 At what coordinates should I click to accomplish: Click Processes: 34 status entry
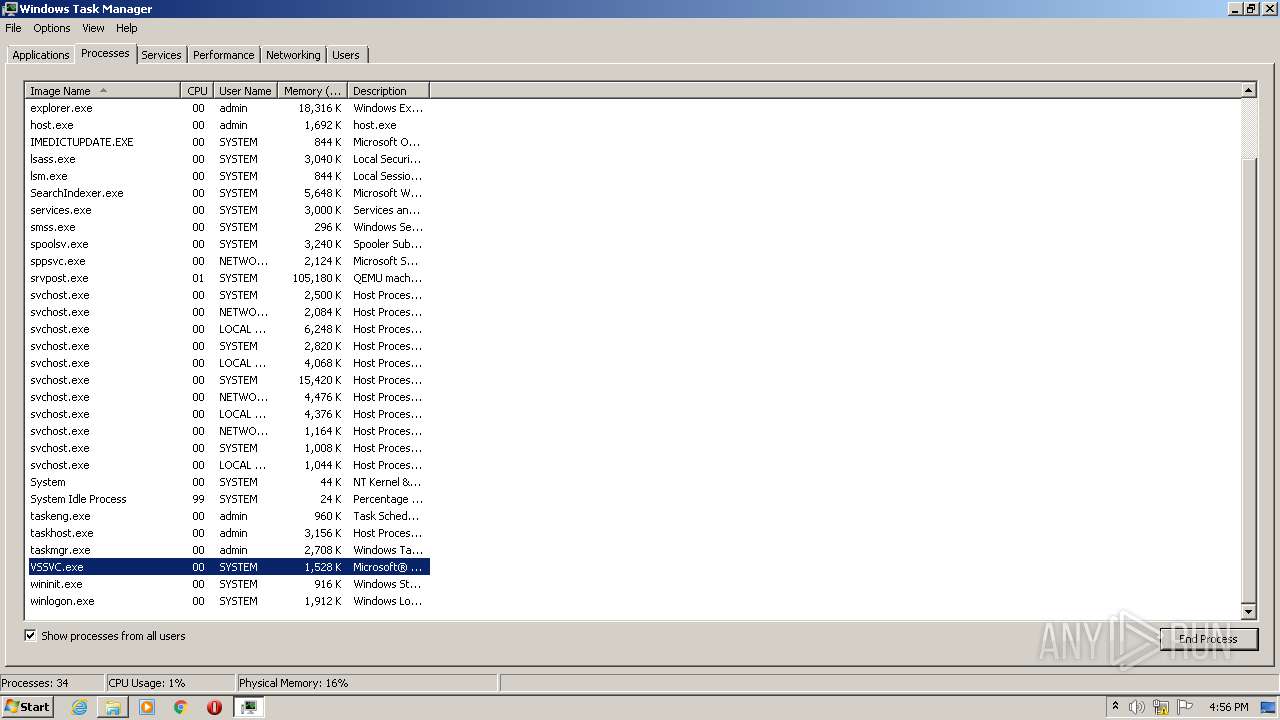coord(52,683)
